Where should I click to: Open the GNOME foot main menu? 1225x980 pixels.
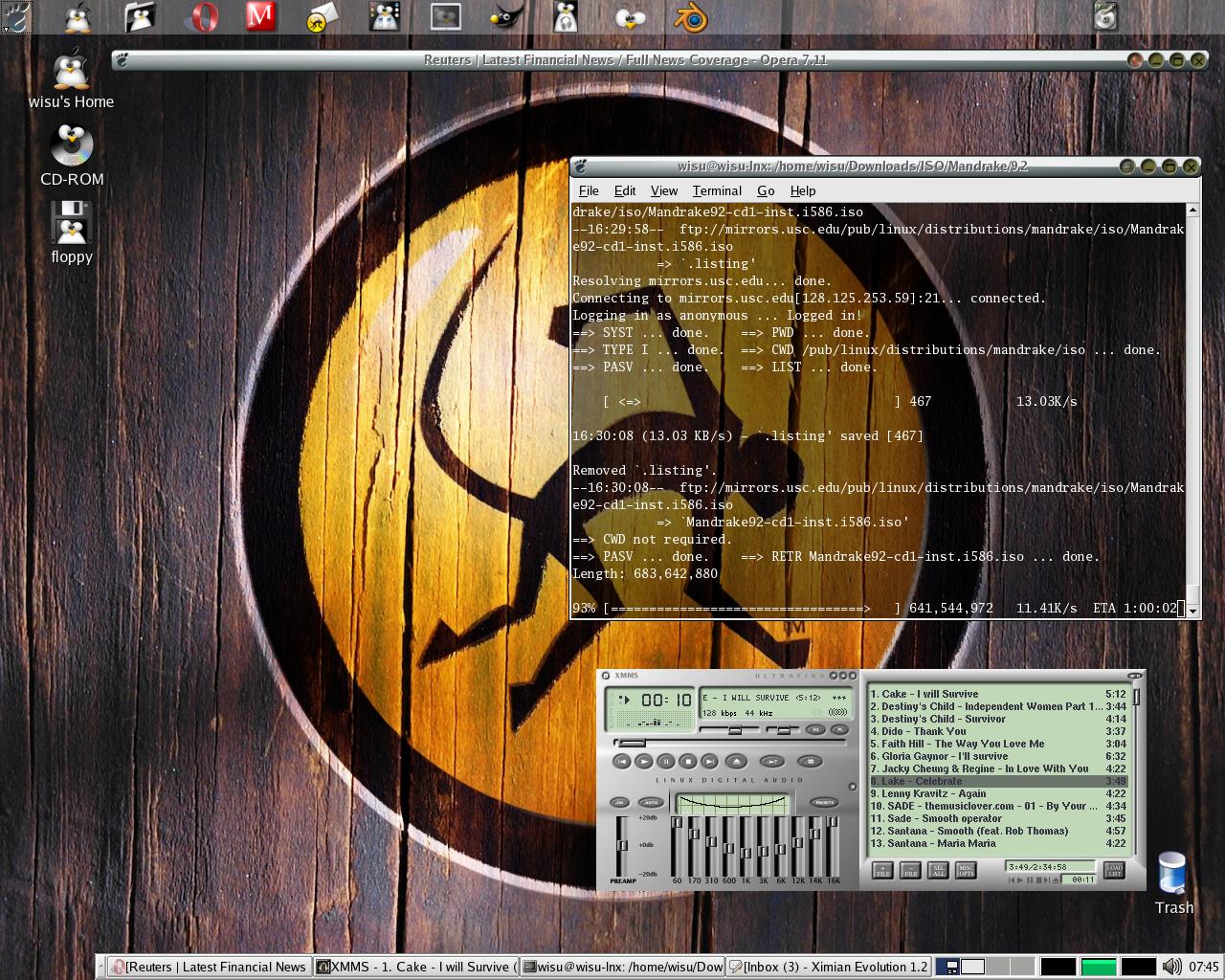click(17, 16)
